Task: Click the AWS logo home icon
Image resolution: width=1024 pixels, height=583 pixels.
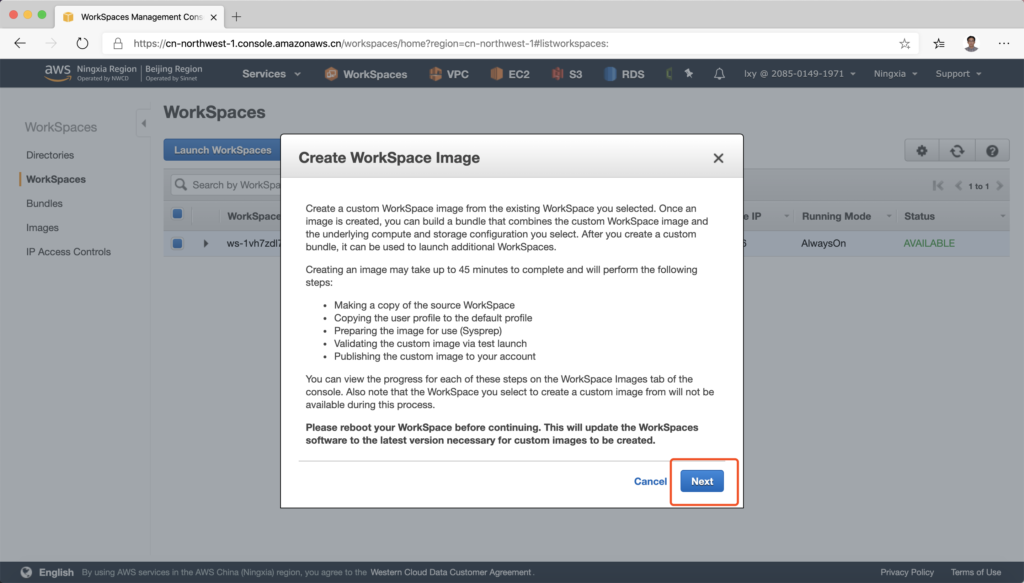Action: (x=57, y=73)
